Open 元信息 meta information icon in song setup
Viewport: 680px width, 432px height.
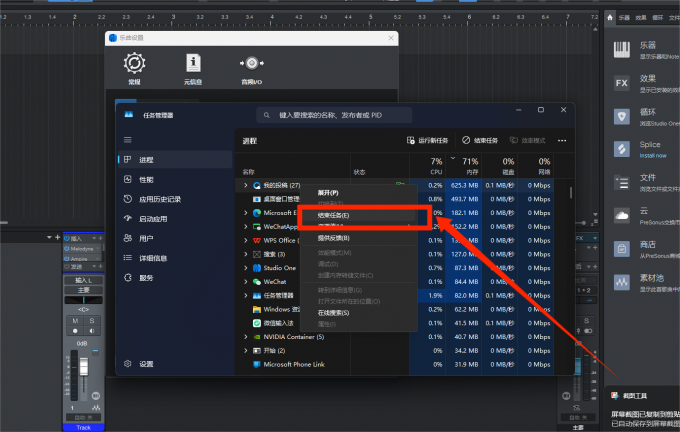click(193, 63)
